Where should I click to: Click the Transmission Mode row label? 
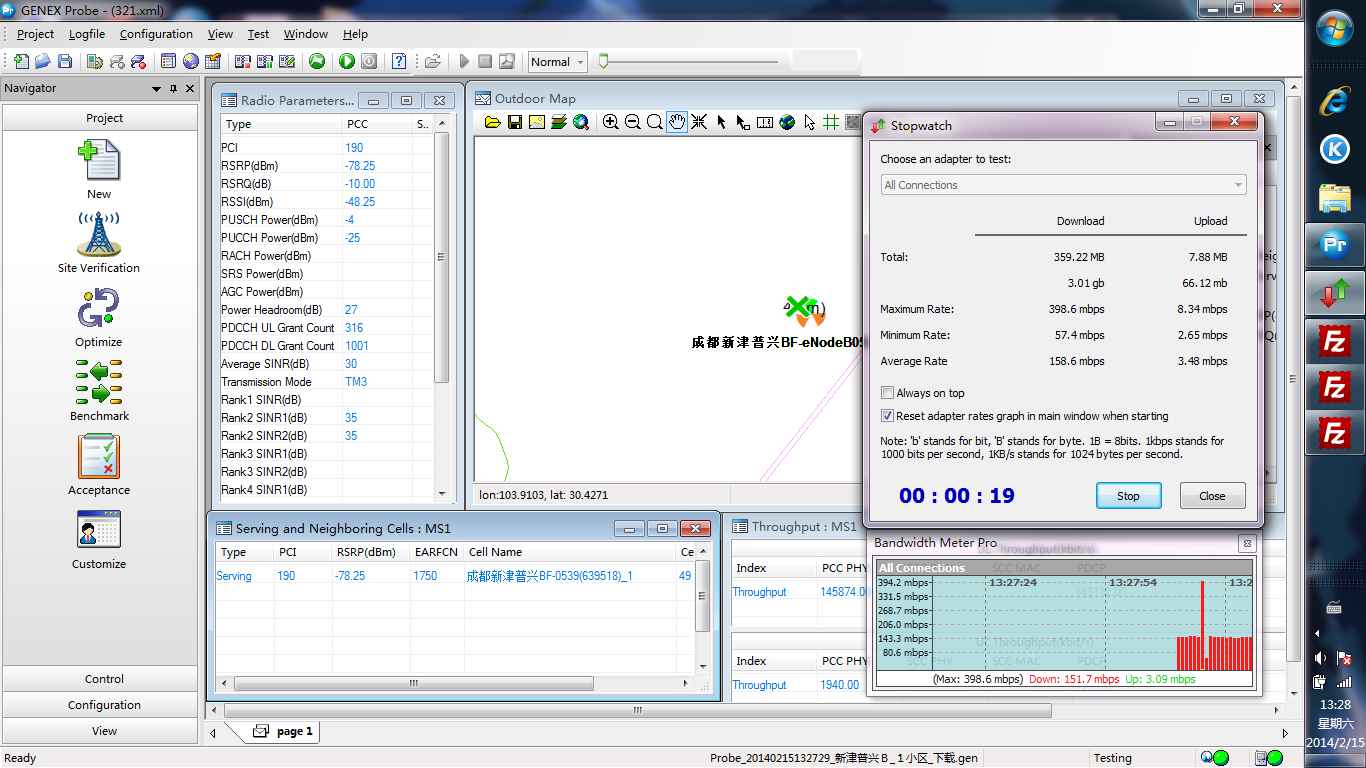point(266,382)
